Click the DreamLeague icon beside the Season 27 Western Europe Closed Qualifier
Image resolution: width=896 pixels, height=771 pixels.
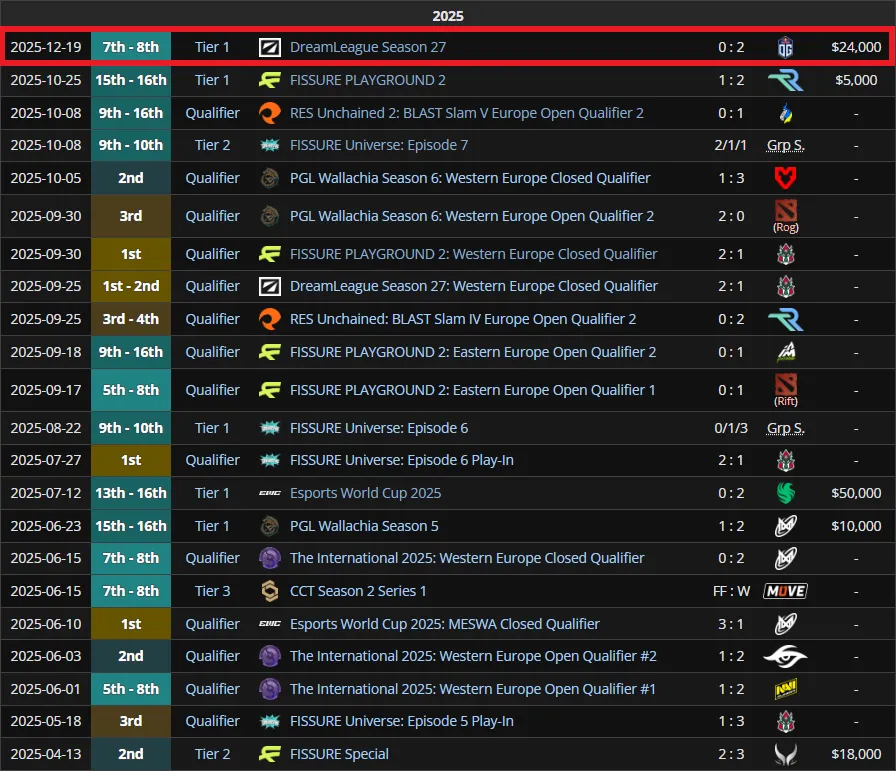pyautogui.click(x=270, y=286)
